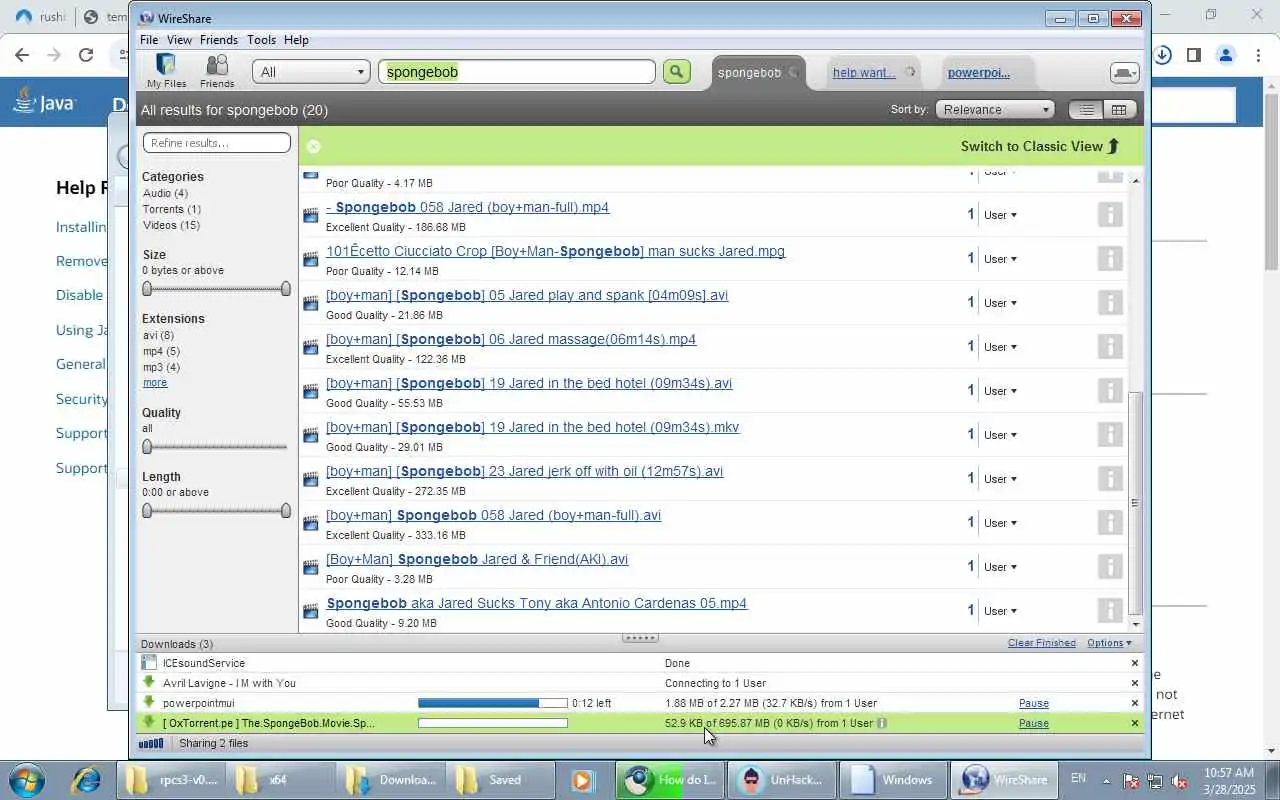Open the My Files view
Viewport: 1280px width, 800px height.
[x=166, y=71]
